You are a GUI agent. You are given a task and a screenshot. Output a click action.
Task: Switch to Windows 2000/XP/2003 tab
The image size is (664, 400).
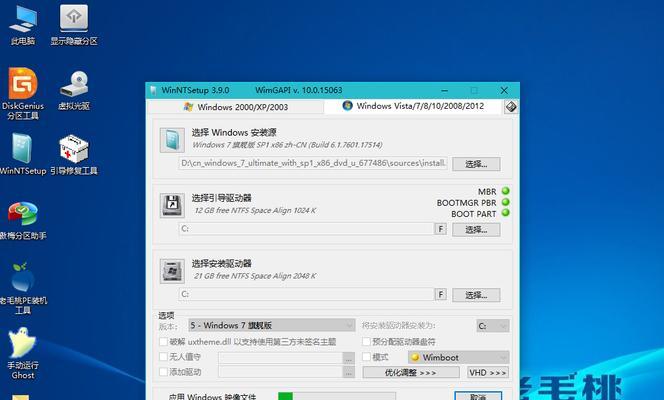click(236, 107)
